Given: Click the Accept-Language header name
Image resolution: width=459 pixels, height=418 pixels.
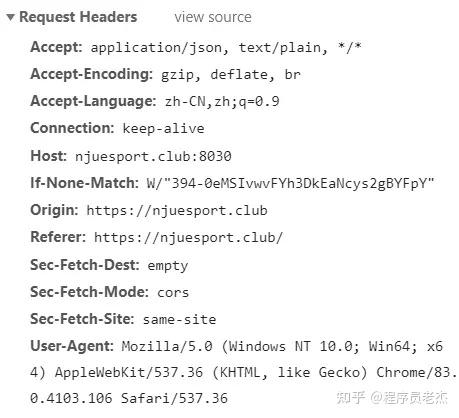Looking at the screenshot, I should [x=93, y=101].
